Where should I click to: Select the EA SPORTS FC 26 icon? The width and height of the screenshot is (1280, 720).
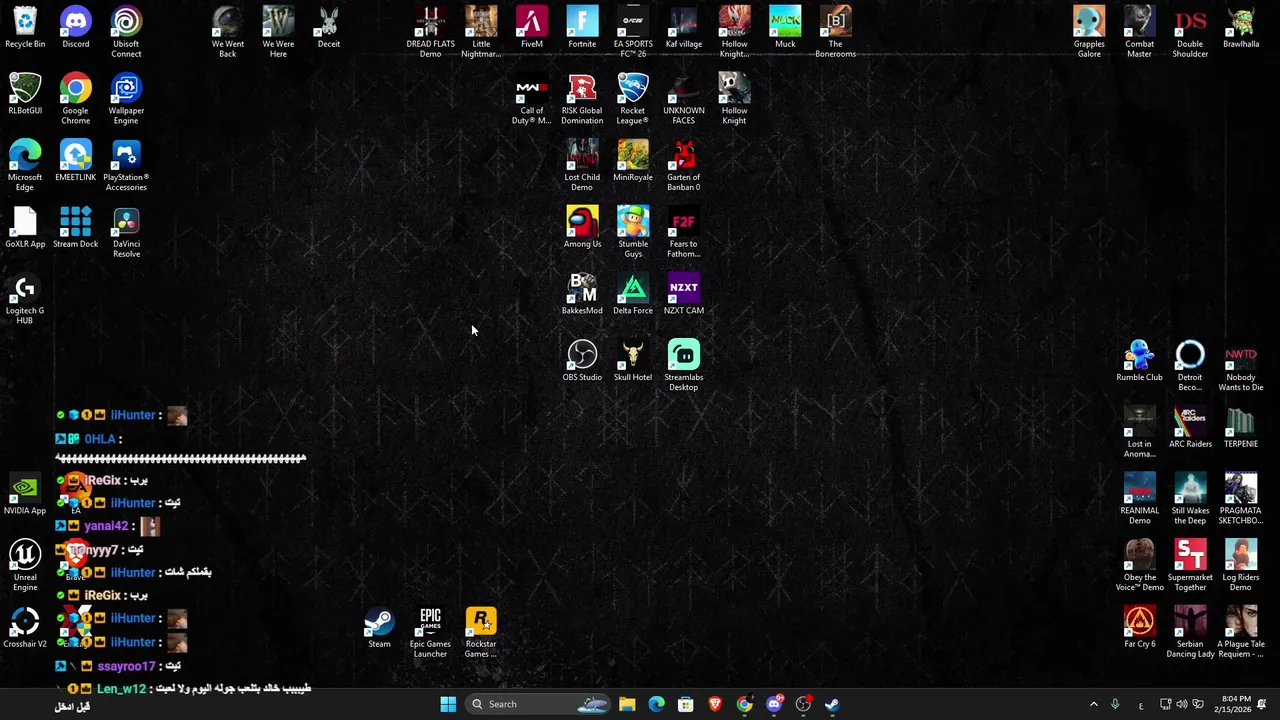click(x=633, y=32)
